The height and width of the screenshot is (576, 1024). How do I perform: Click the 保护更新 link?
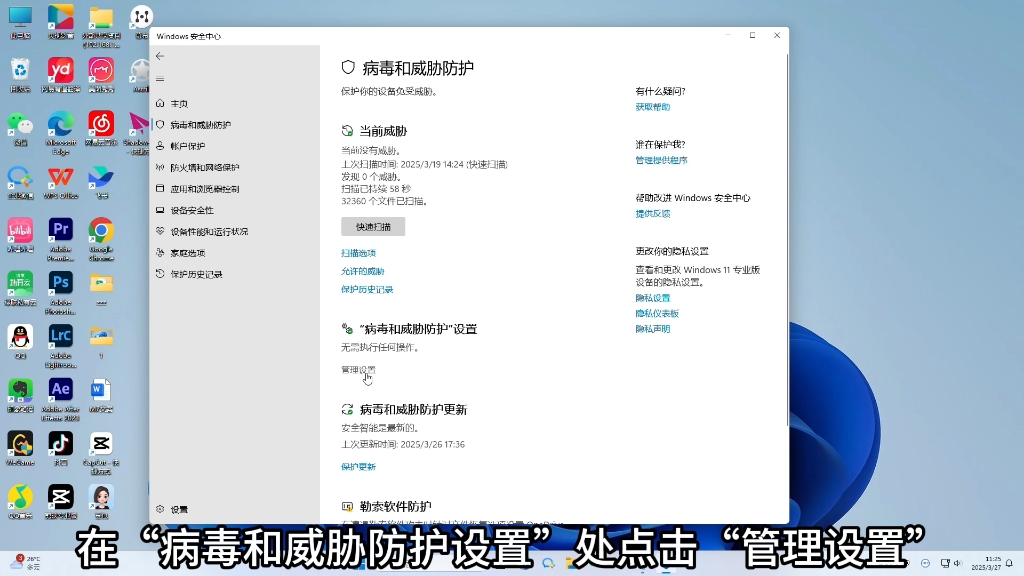pyautogui.click(x=359, y=466)
